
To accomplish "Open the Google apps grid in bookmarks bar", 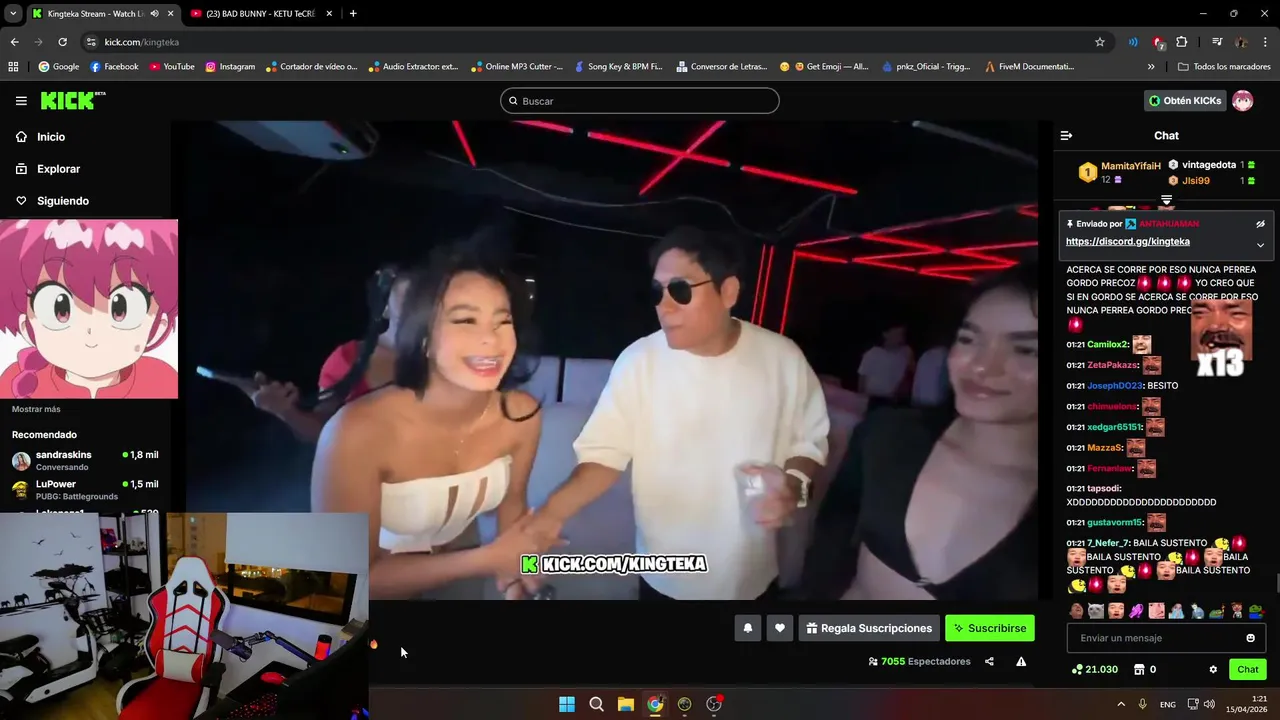I will click(x=13, y=67).
